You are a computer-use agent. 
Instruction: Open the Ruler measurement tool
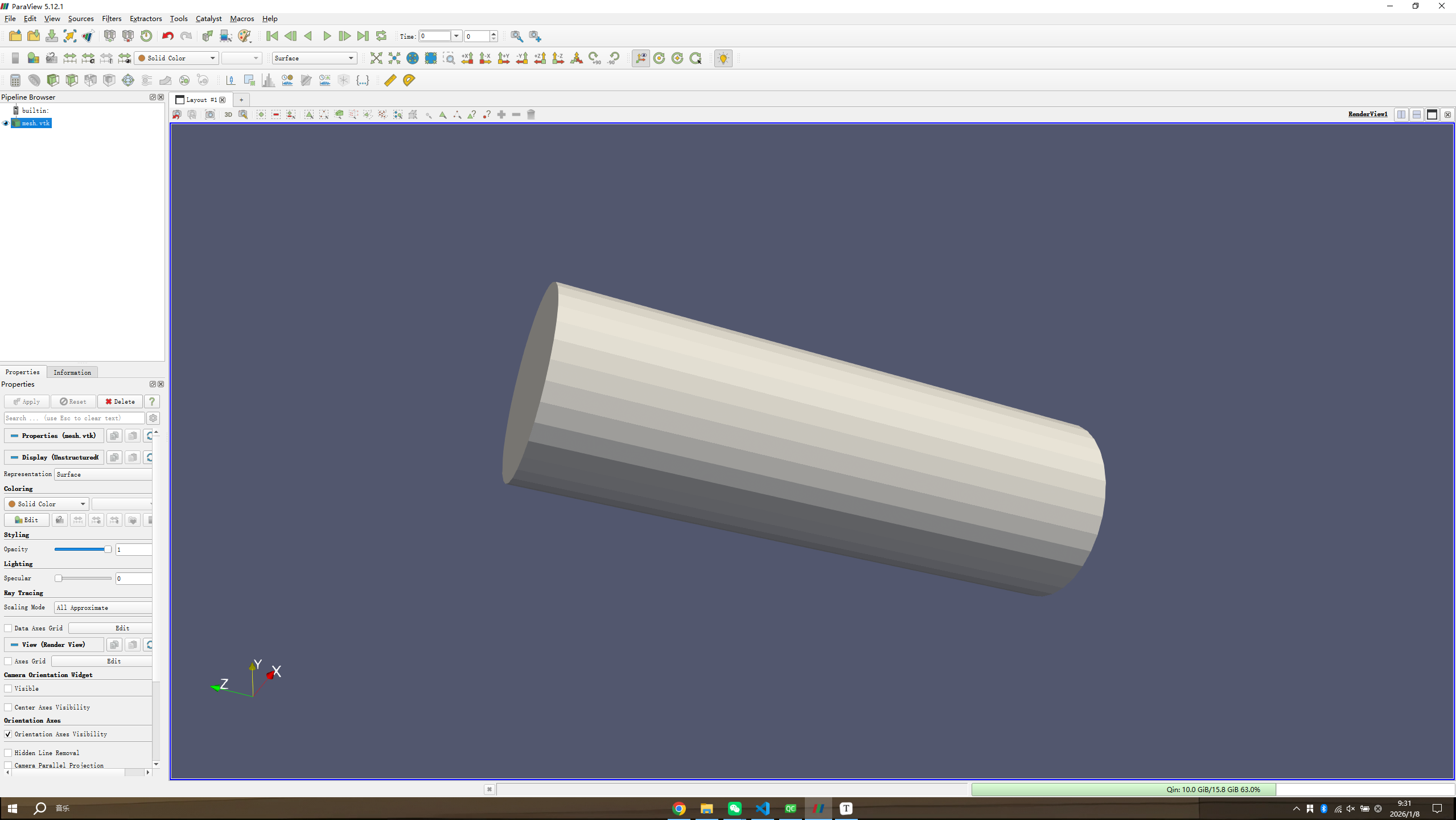click(390, 80)
